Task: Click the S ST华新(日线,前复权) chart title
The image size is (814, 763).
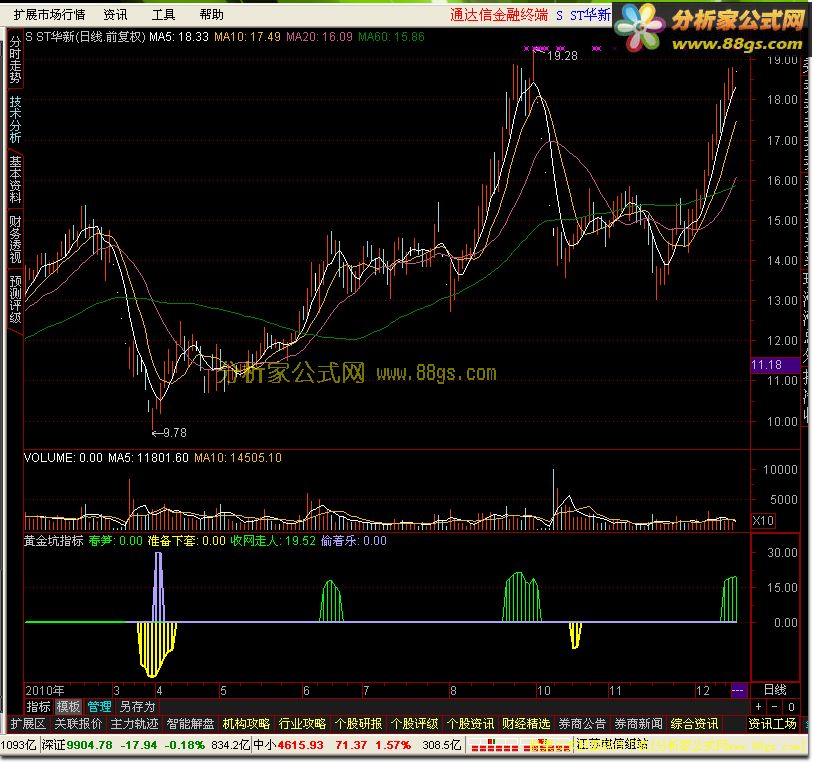Action: tap(86, 37)
